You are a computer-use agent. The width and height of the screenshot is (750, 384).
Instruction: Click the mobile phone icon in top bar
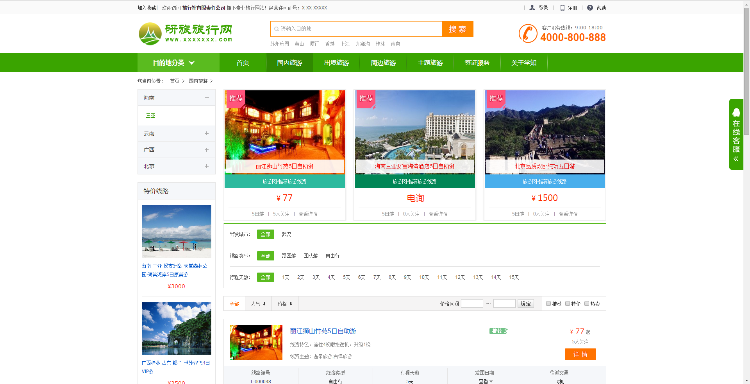coord(562,8)
